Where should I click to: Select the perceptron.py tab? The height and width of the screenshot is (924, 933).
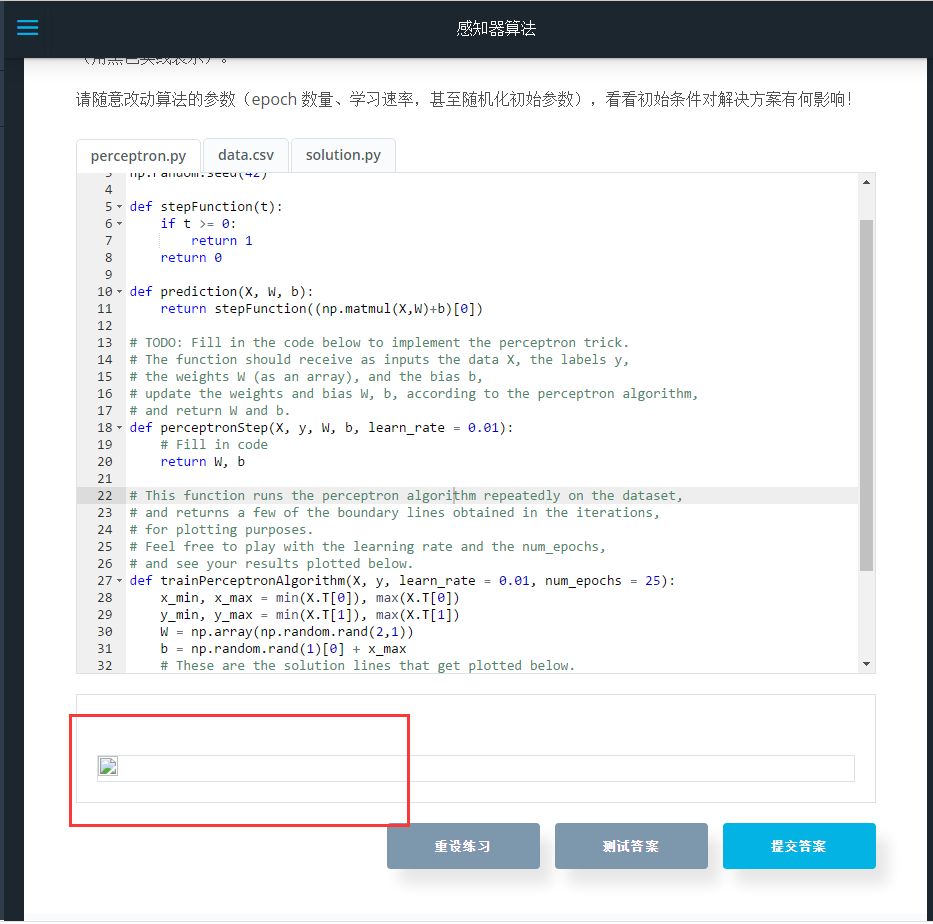pyautogui.click(x=138, y=155)
